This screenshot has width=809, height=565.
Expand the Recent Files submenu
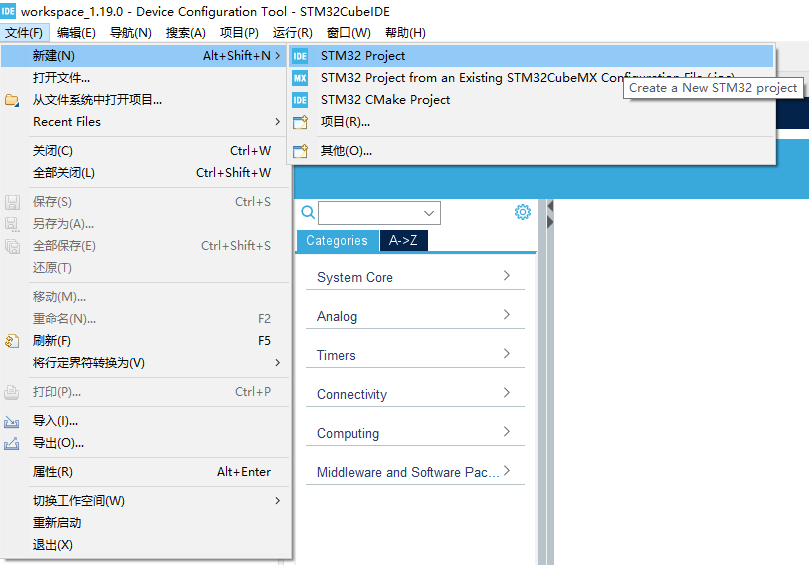point(144,122)
